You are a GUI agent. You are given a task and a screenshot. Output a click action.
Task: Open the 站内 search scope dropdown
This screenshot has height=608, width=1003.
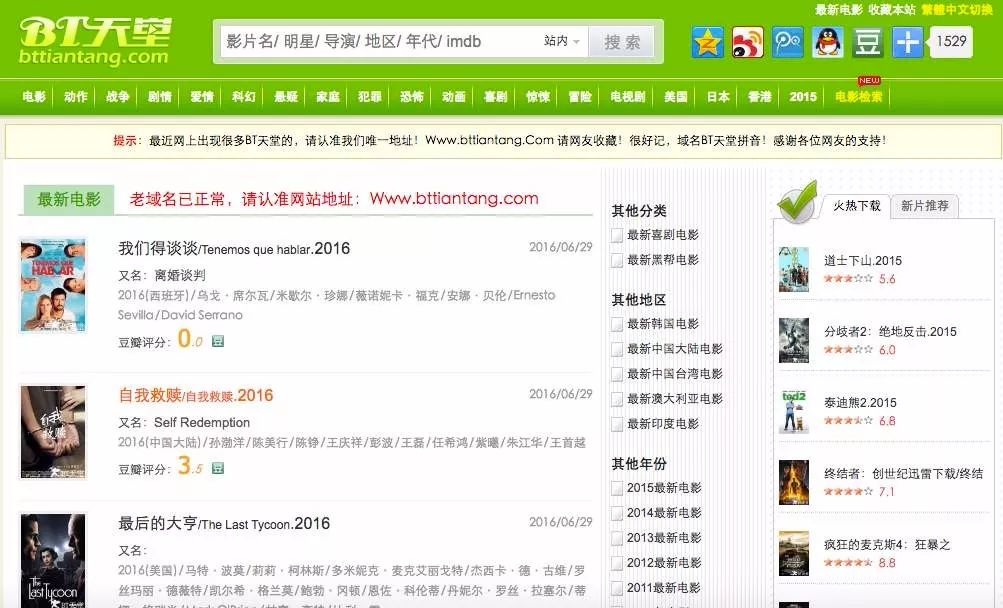click(562, 41)
